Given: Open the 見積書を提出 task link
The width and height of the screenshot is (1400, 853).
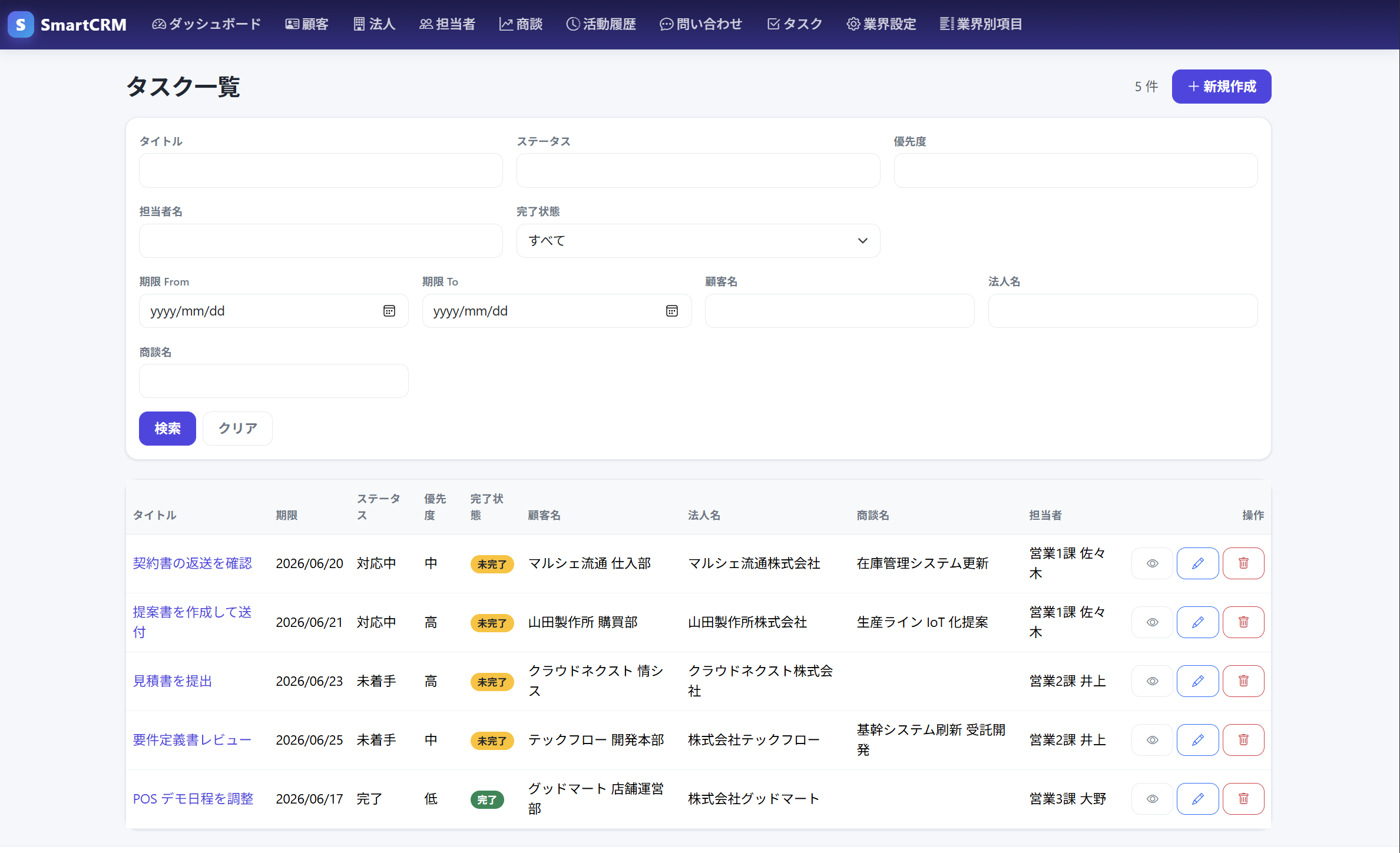Looking at the screenshot, I should pos(172,681).
